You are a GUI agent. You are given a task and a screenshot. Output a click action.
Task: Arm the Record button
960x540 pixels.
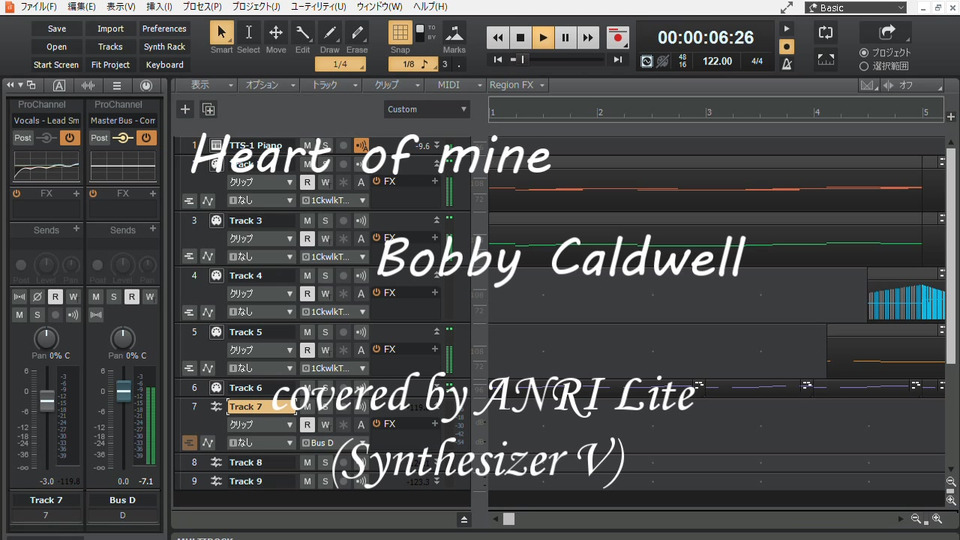pyautogui.click(x=618, y=37)
